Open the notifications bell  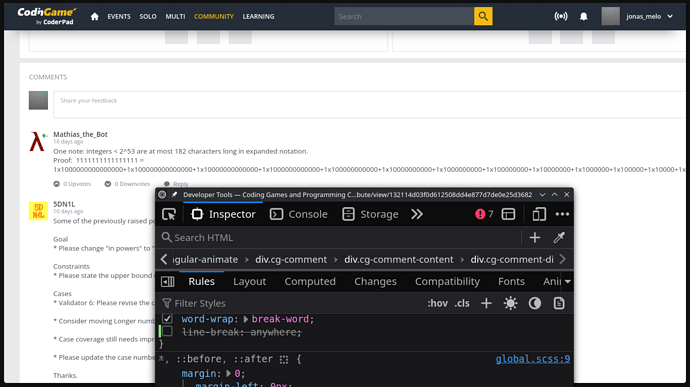(584, 17)
